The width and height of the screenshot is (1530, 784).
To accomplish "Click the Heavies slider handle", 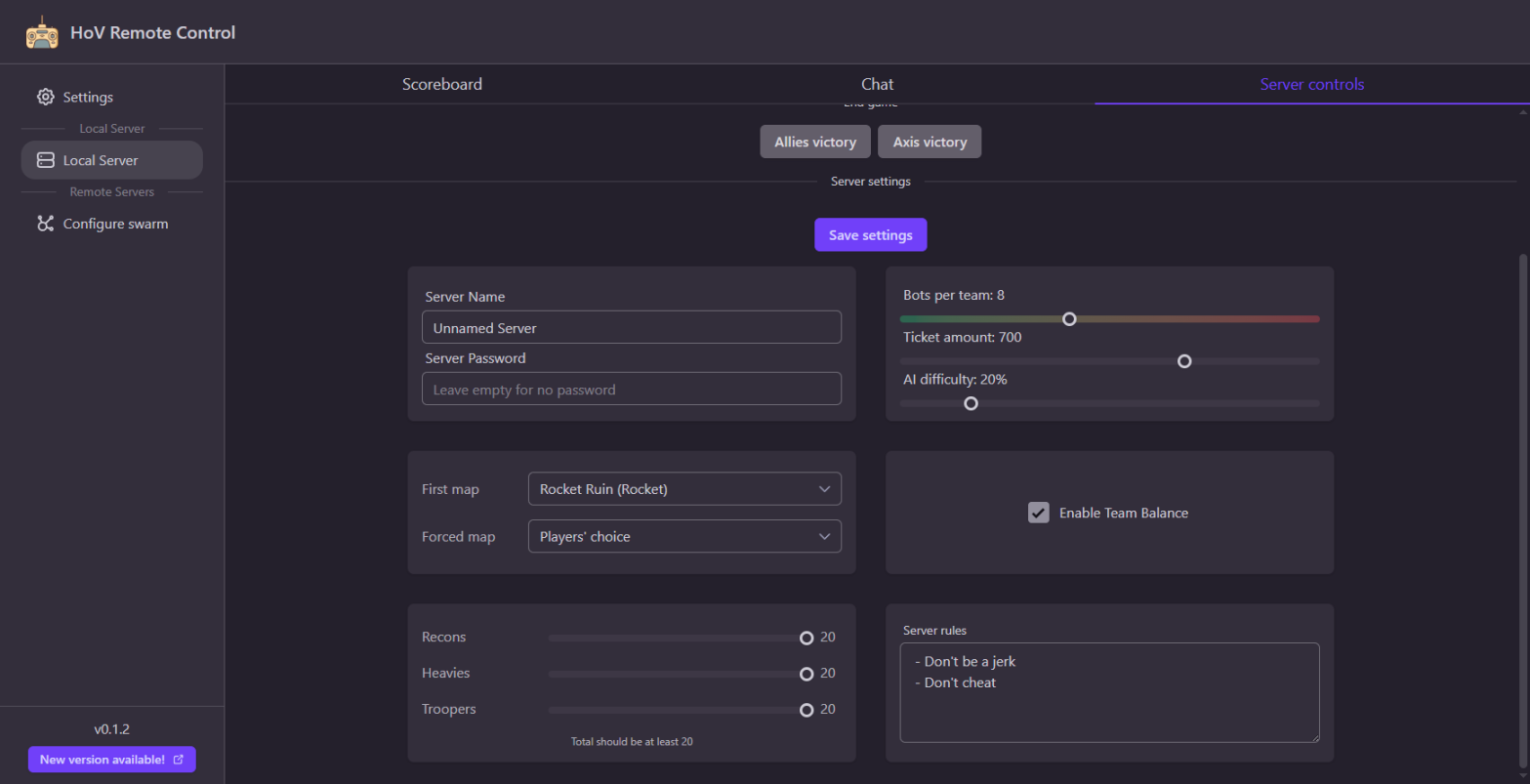I will (x=806, y=674).
